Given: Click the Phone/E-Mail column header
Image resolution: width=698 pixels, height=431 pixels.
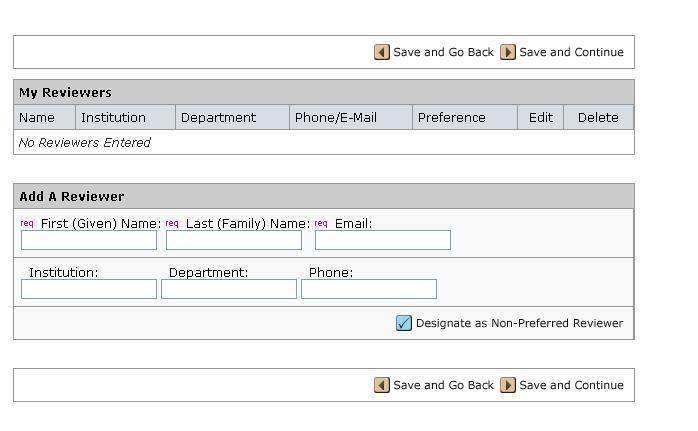Looking at the screenshot, I should tap(336, 117).
